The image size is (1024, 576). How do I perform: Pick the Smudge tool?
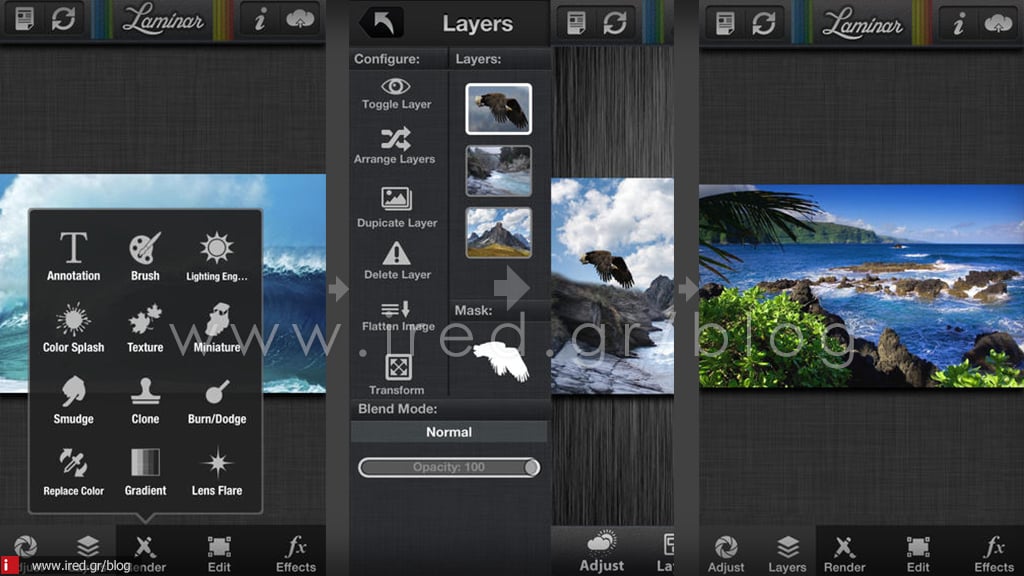tap(73, 398)
